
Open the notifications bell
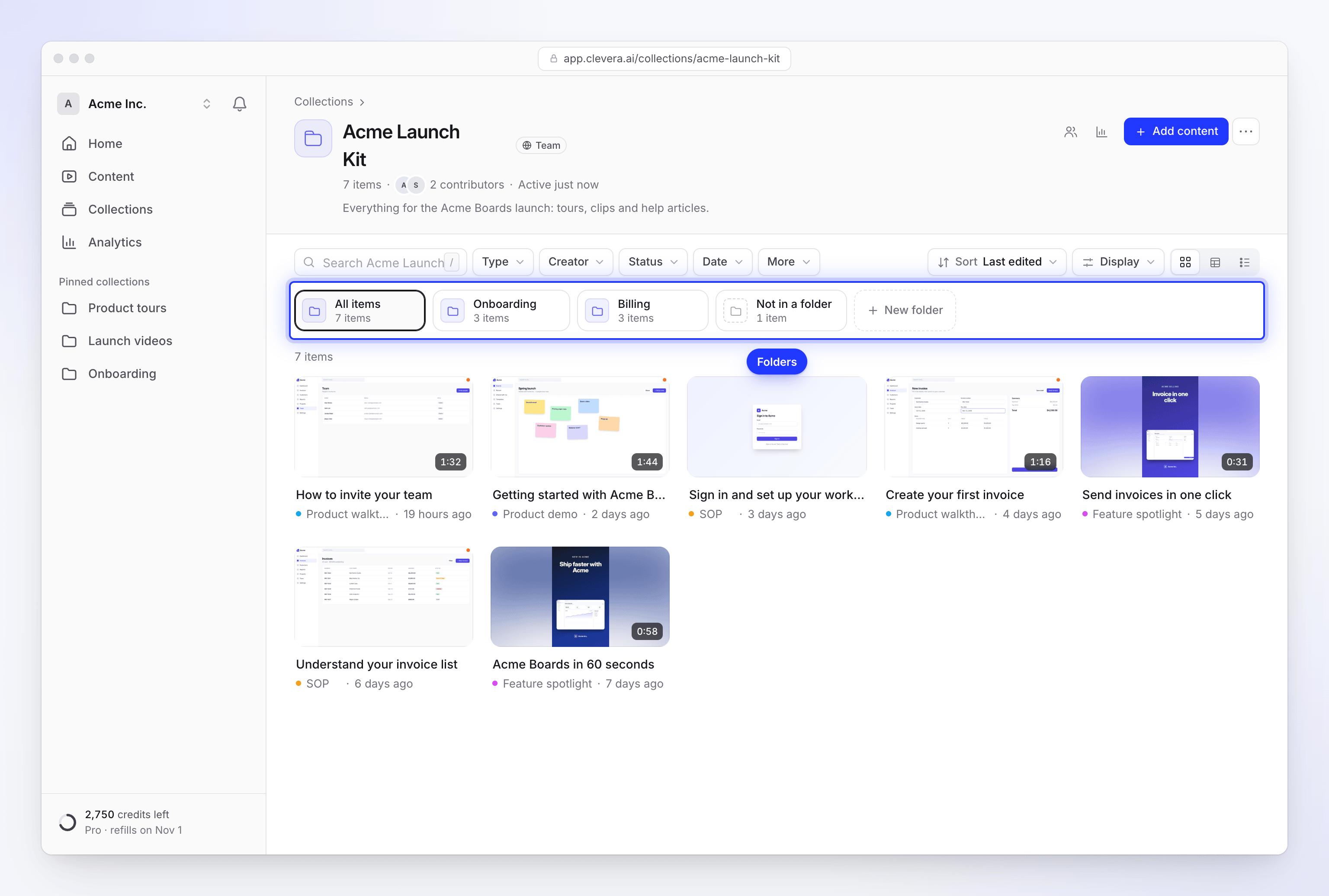(x=240, y=103)
